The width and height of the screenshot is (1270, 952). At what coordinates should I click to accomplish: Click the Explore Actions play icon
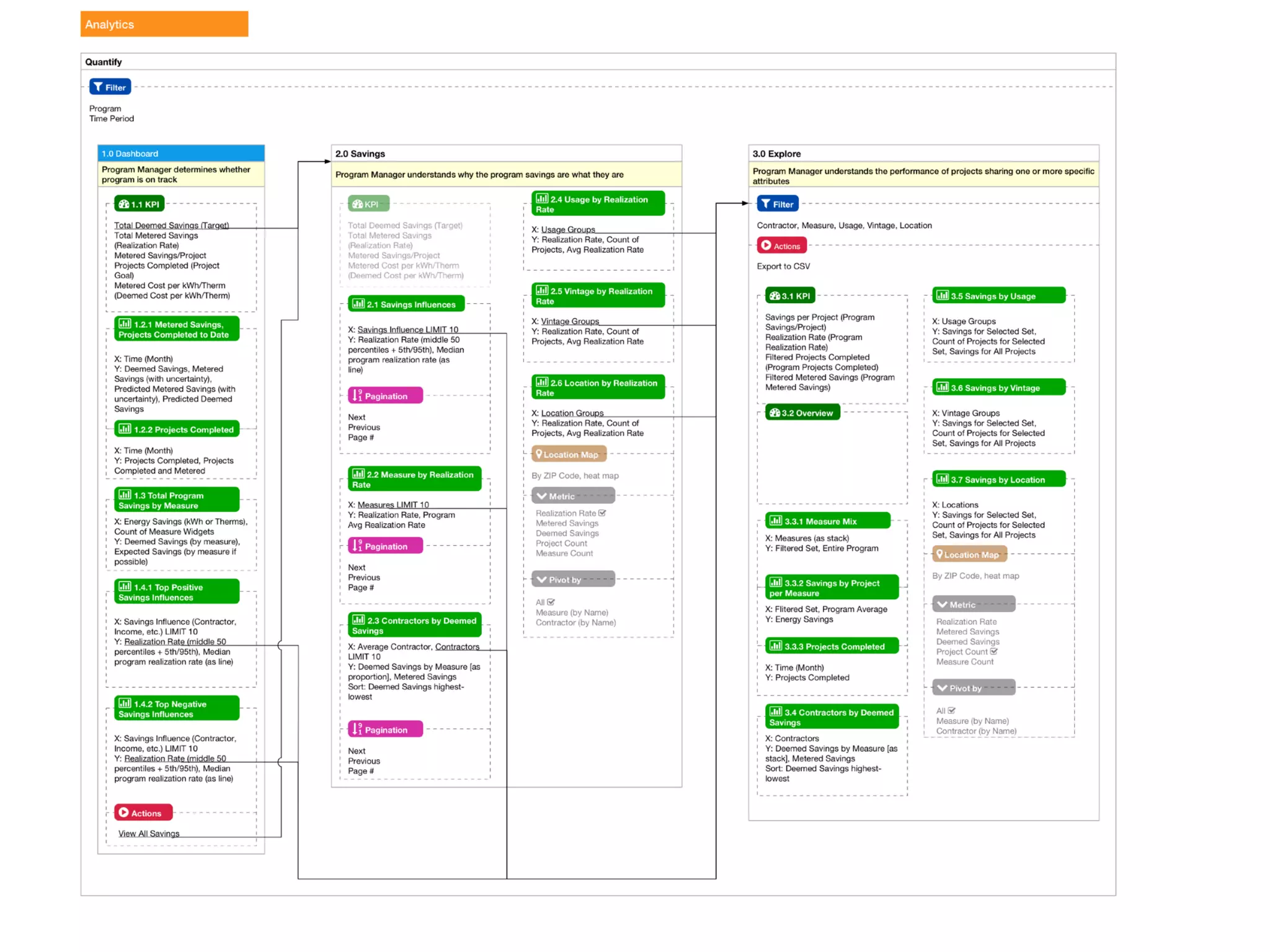766,245
